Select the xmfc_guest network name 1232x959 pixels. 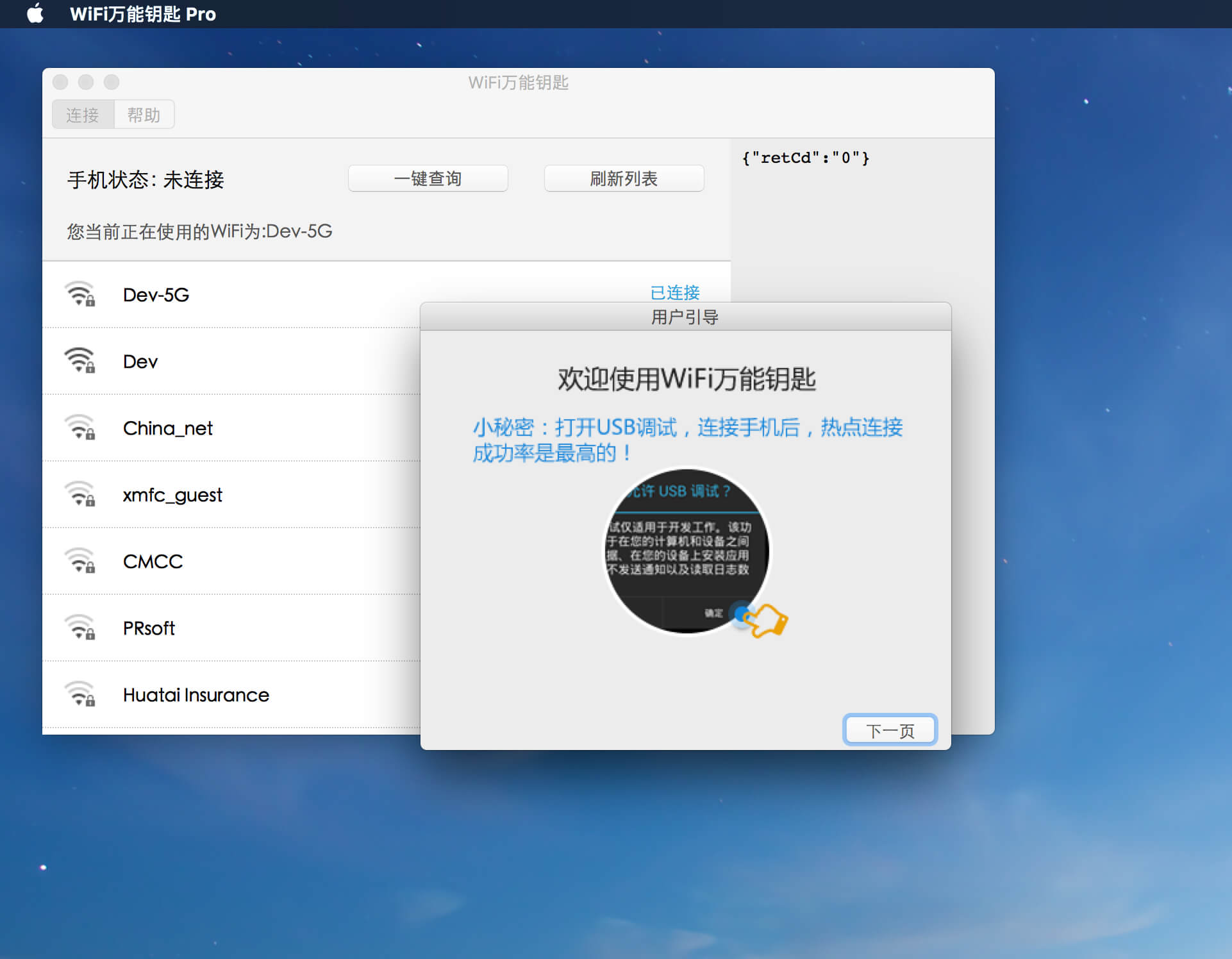pyautogui.click(x=172, y=495)
